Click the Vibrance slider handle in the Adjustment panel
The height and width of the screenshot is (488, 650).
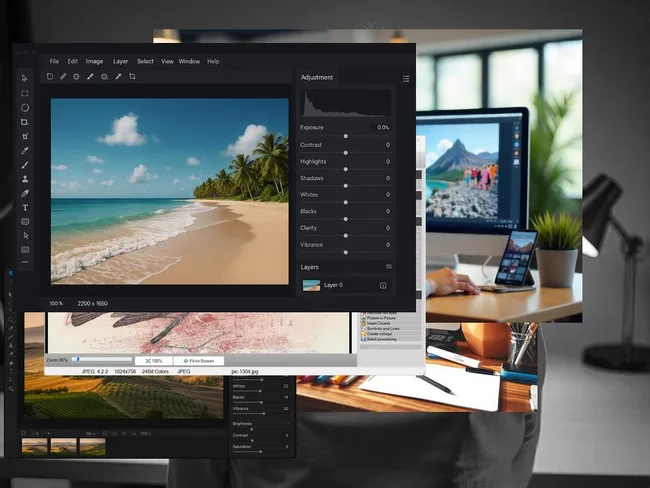click(x=346, y=252)
